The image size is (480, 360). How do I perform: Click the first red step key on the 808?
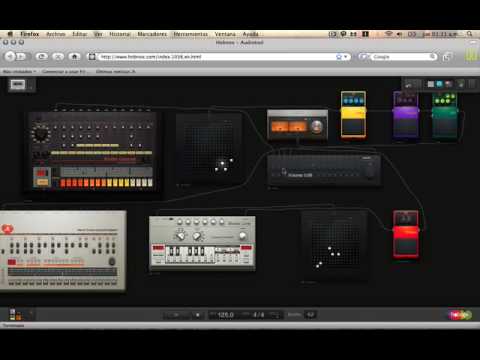point(63,183)
